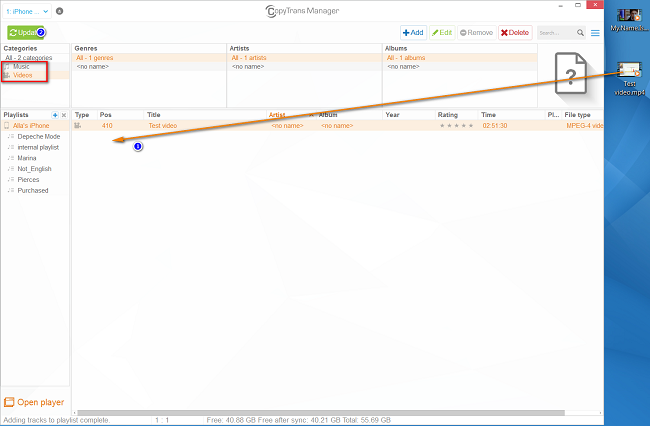650x426 pixels.
Task: Sort by Pos column header
Action: tap(121, 115)
